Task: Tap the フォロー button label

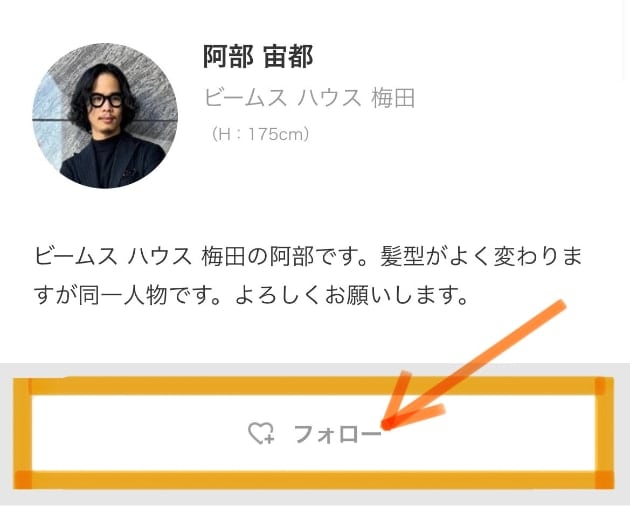Action: (338, 434)
